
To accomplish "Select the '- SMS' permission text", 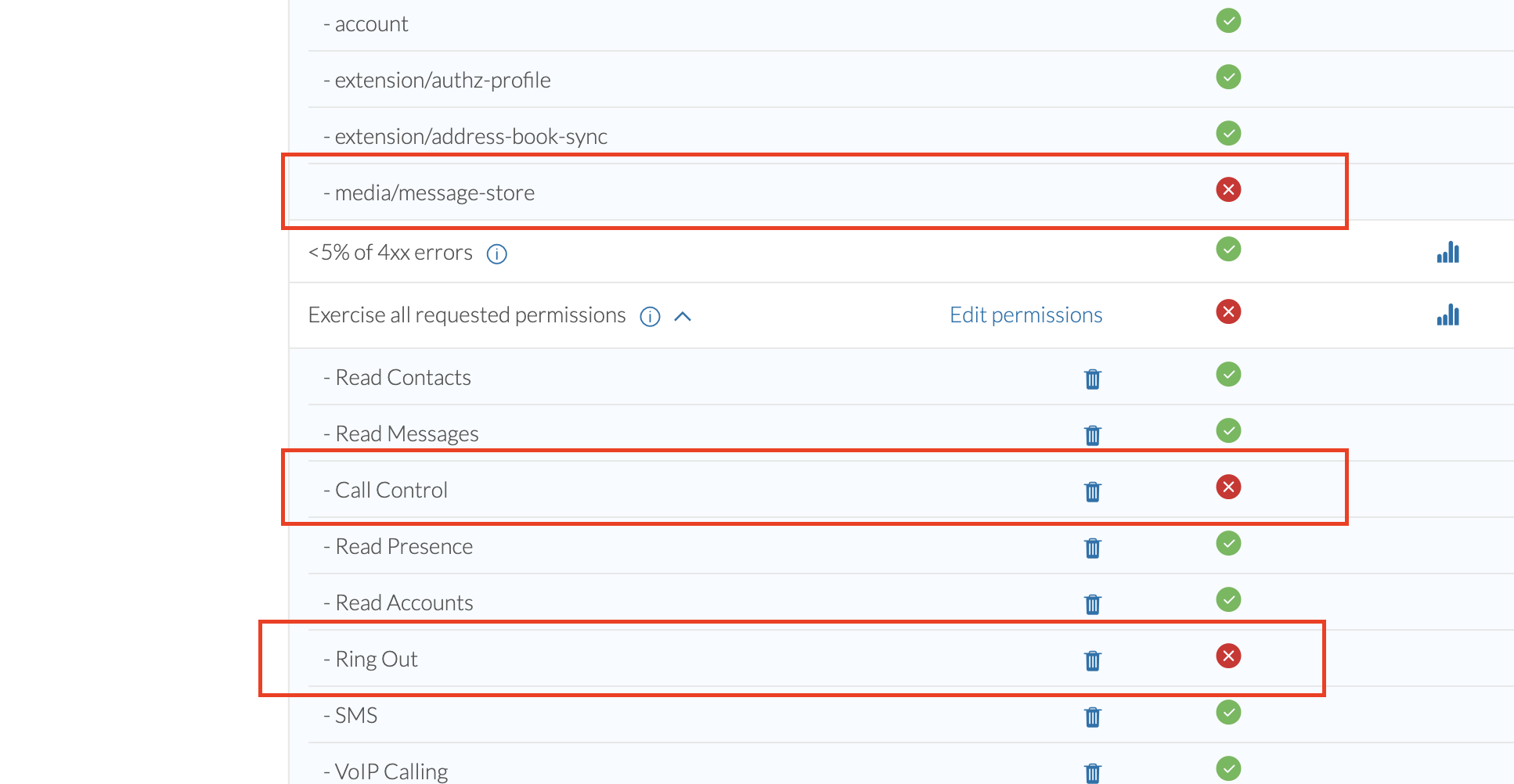I will (350, 716).
